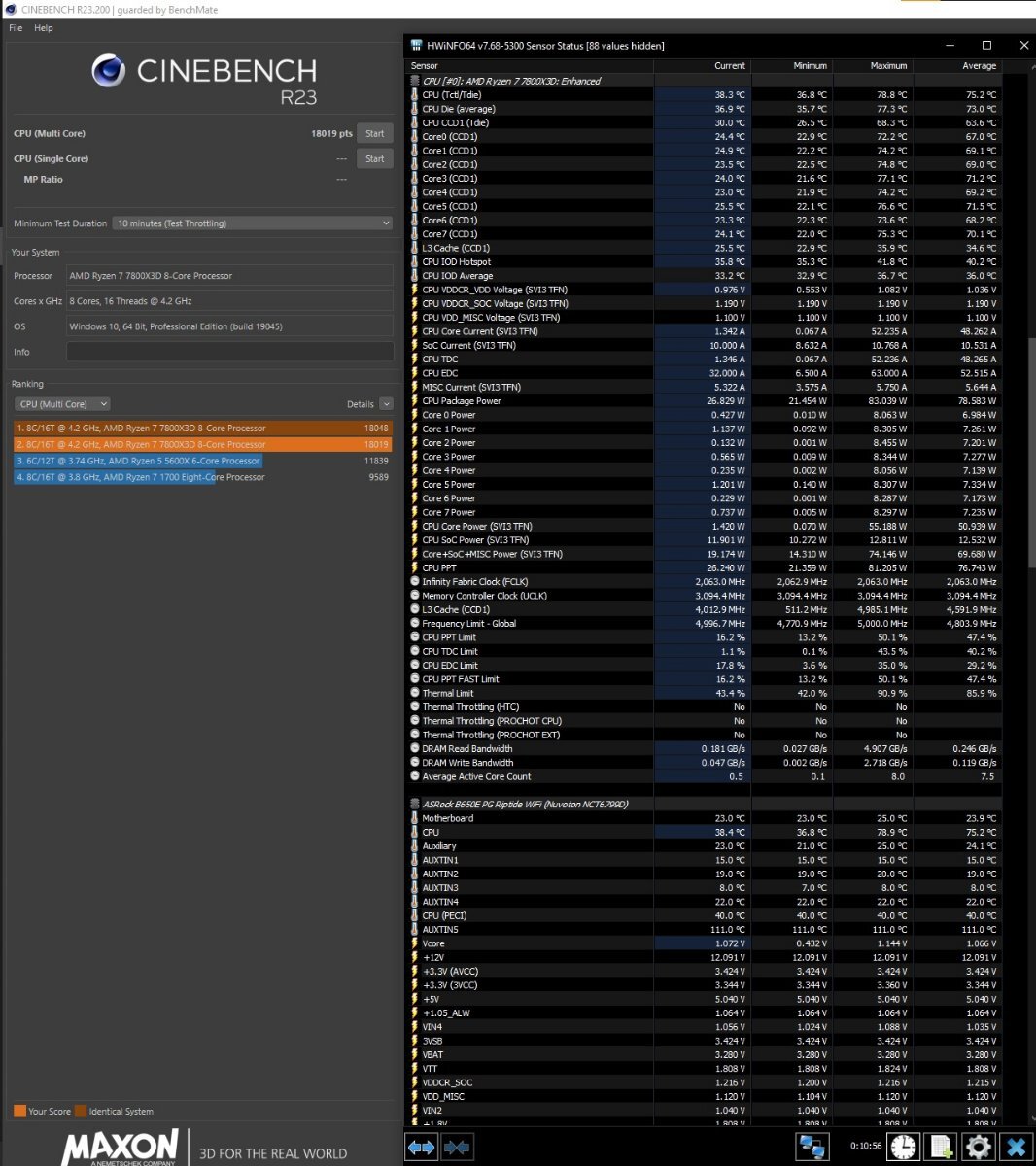The width and height of the screenshot is (1036, 1166).
Task: Select the CPU Die (average) sensor row
Action: pyautogui.click(x=705, y=109)
